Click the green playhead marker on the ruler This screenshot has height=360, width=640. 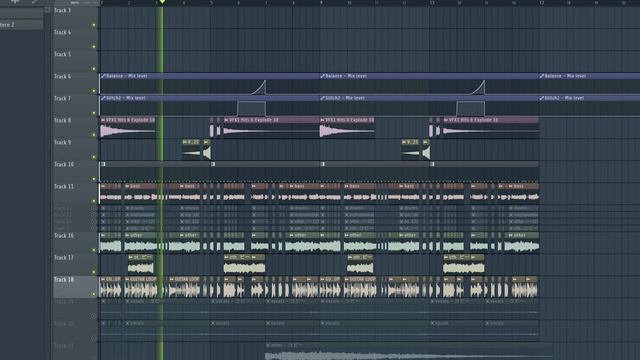point(162,2)
